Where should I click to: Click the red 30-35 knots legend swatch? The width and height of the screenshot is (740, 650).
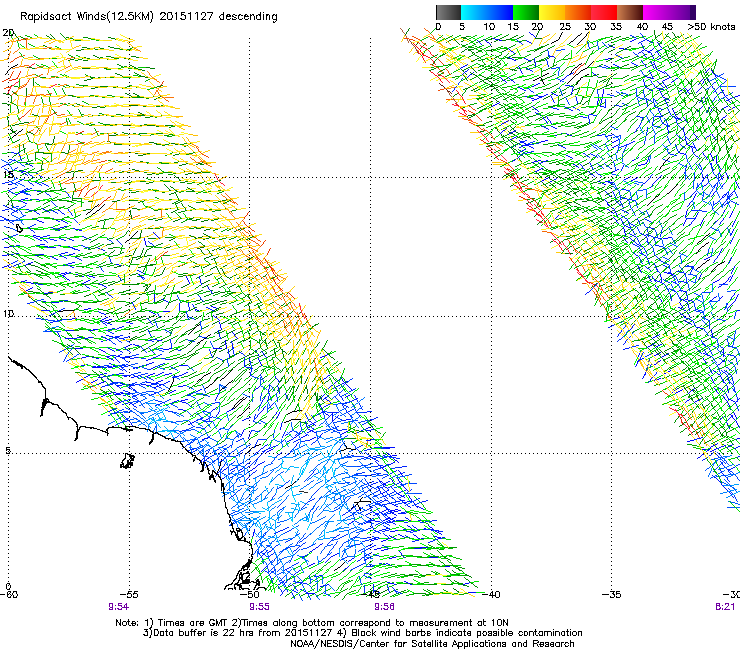(604, 12)
